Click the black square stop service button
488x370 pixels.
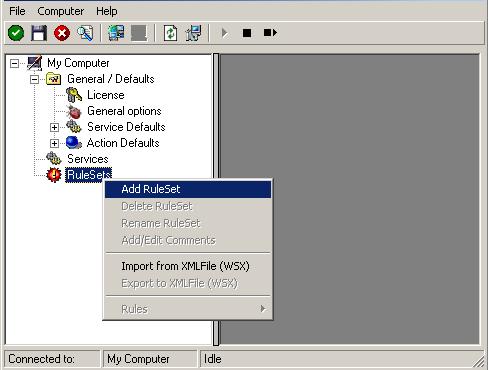coord(247,33)
